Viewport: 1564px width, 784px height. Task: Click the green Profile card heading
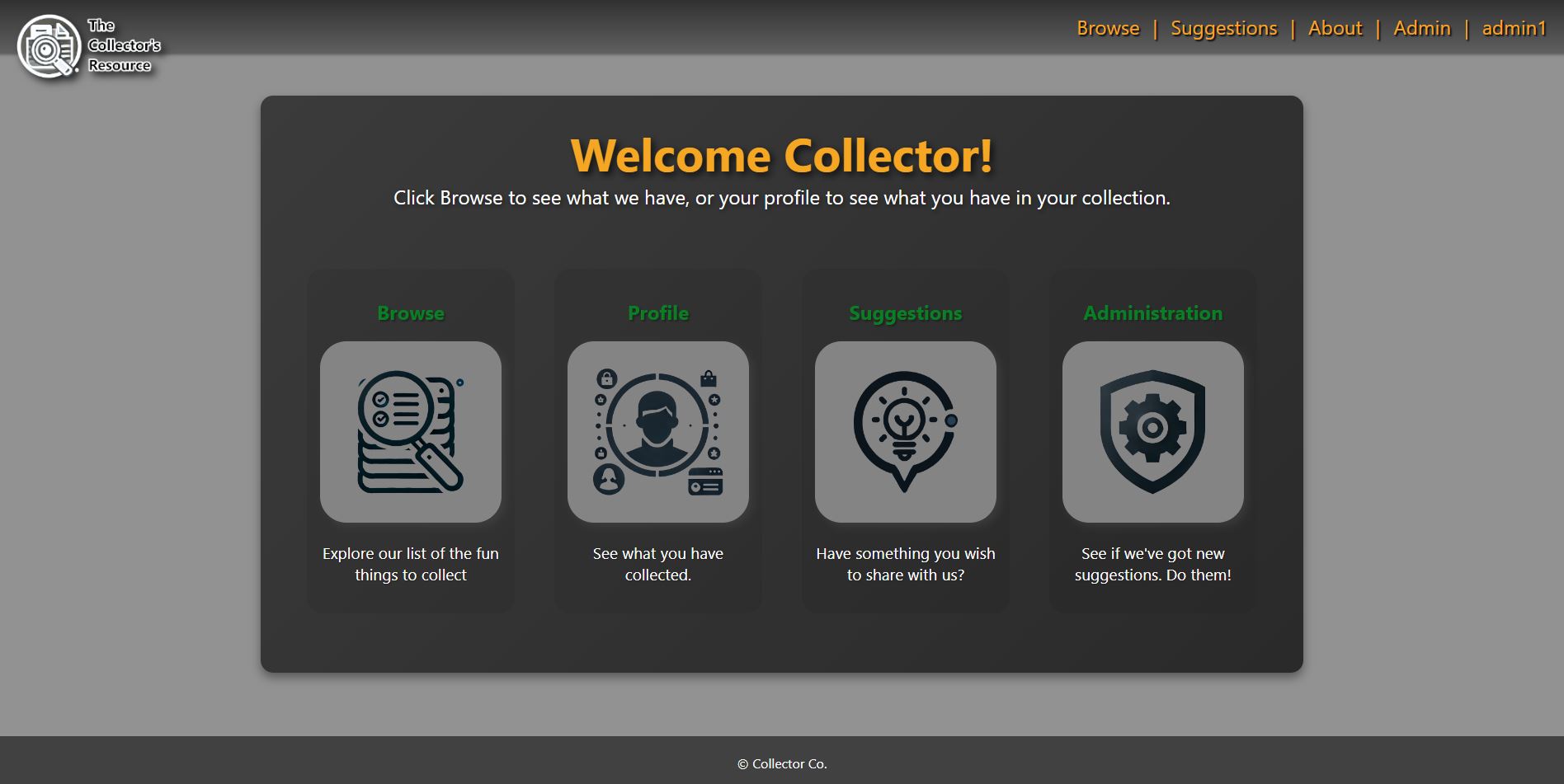657,313
